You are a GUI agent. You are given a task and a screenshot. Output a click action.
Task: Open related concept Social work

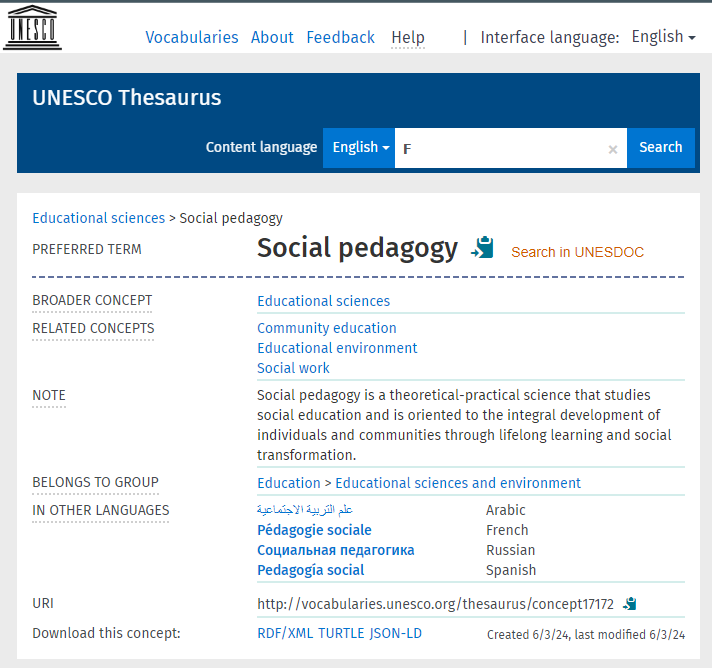(x=293, y=368)
